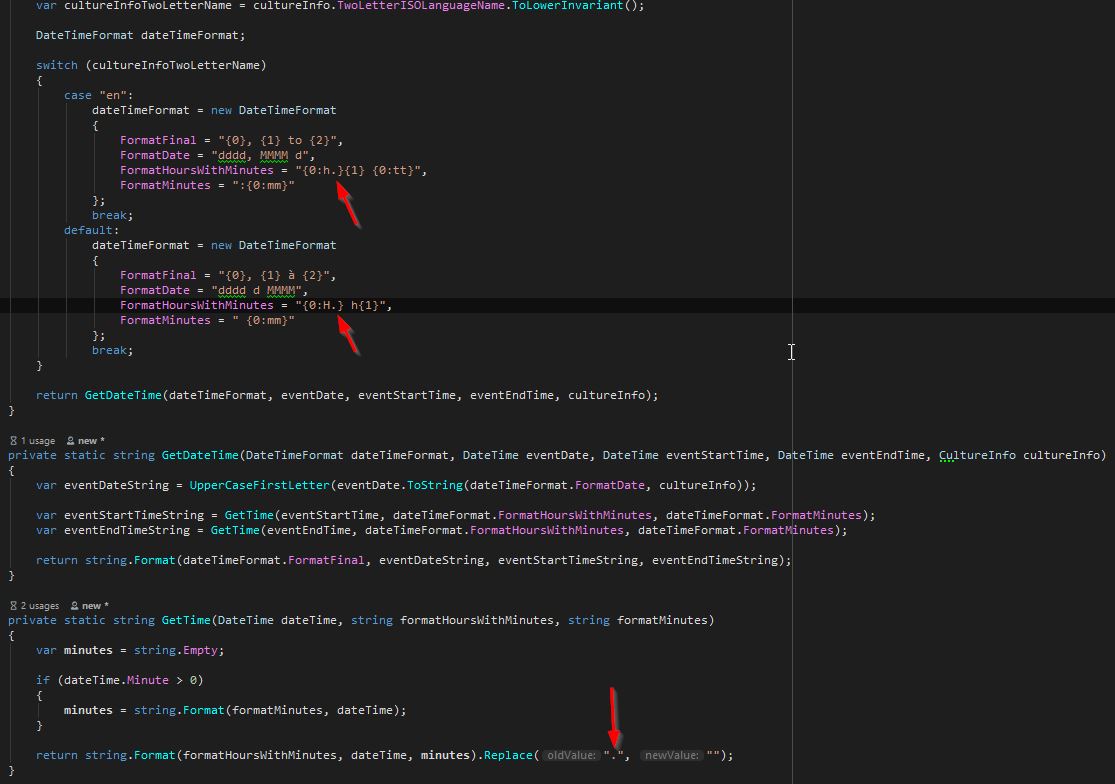Click the underlined CultureInfo parameter type

(977, 455)
